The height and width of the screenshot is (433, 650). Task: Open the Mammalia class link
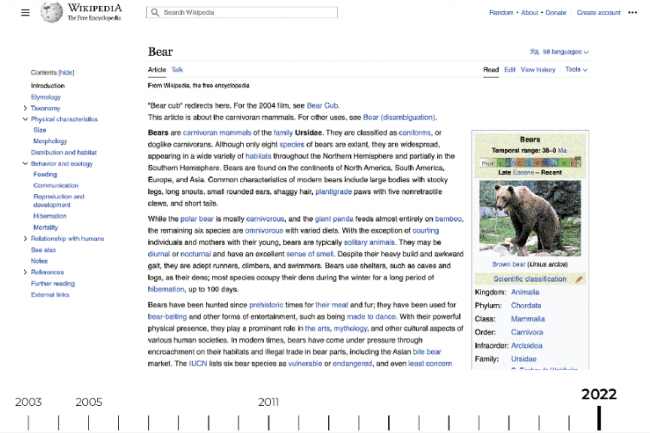pos(528,319)
